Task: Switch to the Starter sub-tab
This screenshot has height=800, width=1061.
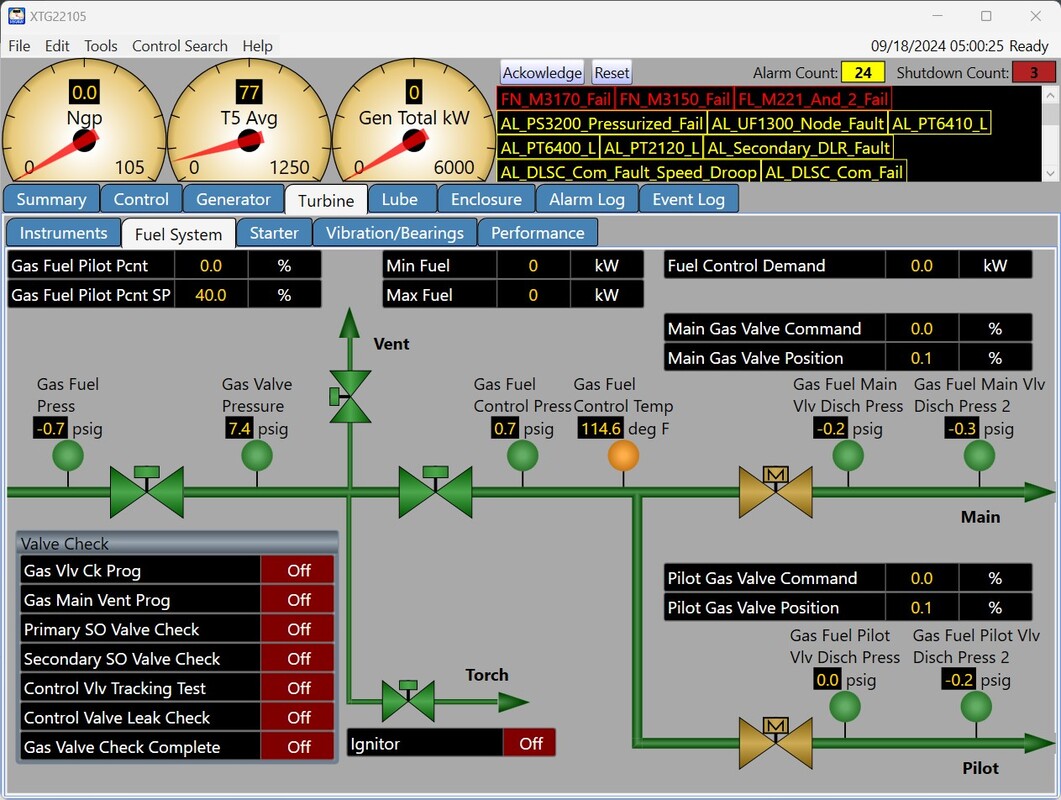Action: click(274, 233)
